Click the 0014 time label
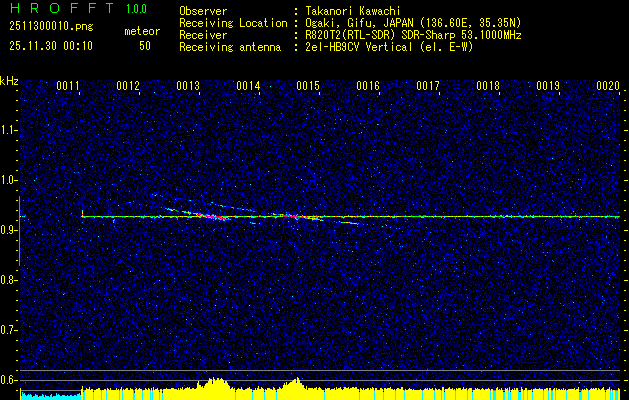The image size is (629, 400). (248, 87)
